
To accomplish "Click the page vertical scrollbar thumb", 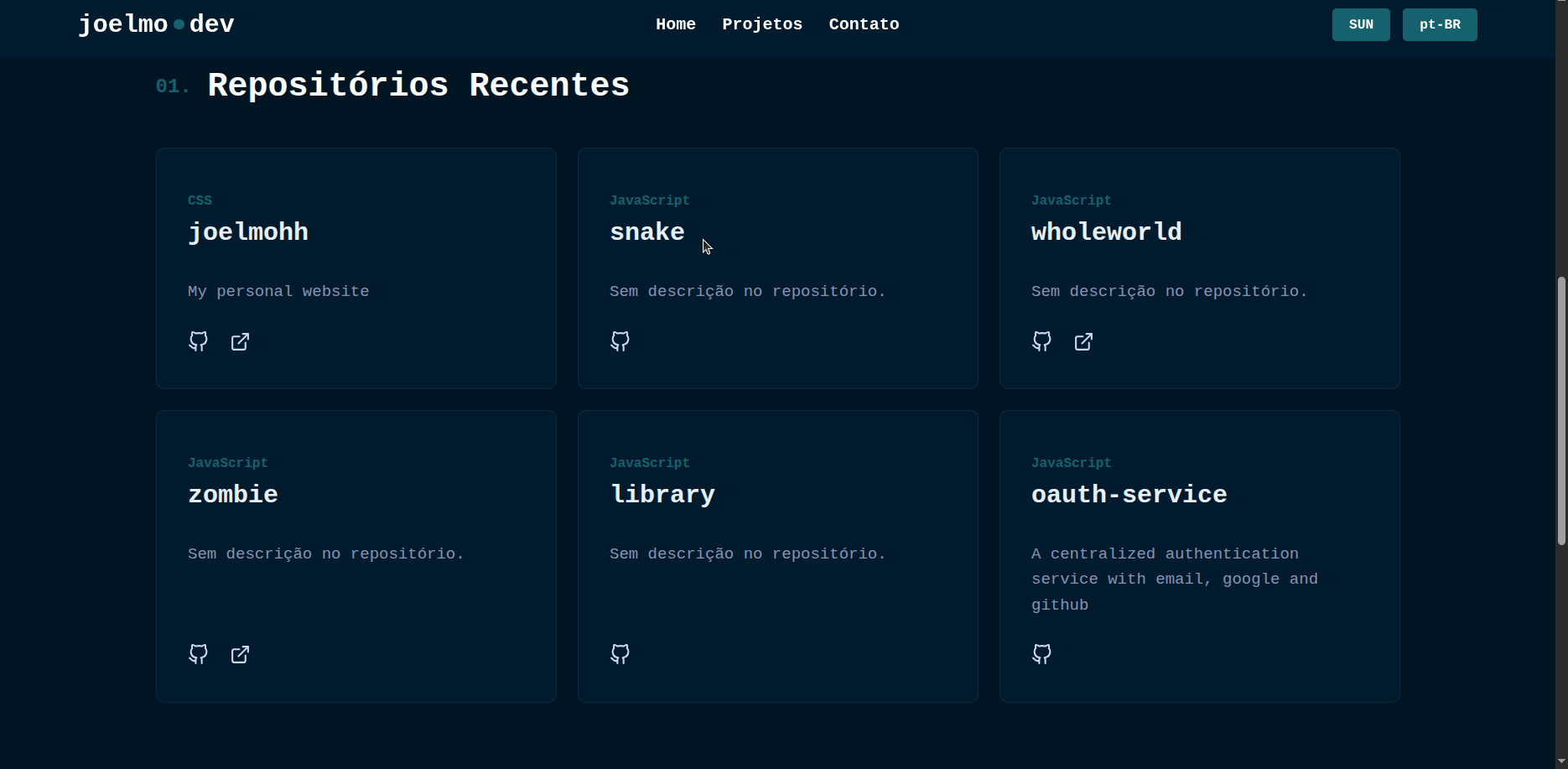I will tap(1560, 411).
